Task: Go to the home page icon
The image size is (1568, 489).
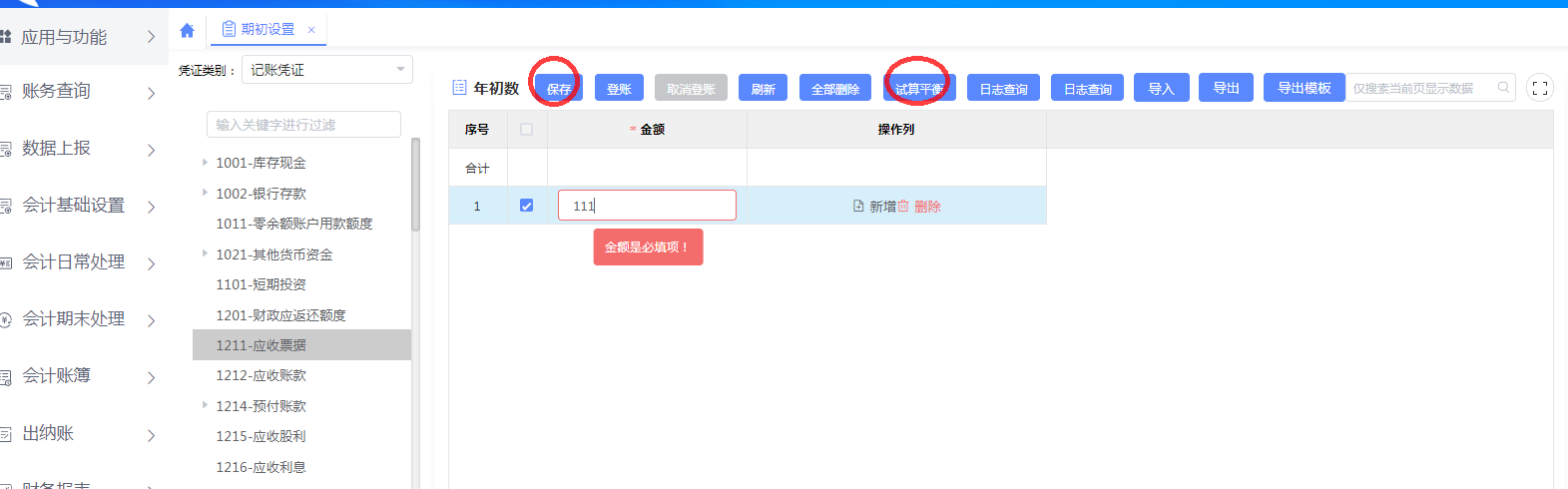Action: 187,30
